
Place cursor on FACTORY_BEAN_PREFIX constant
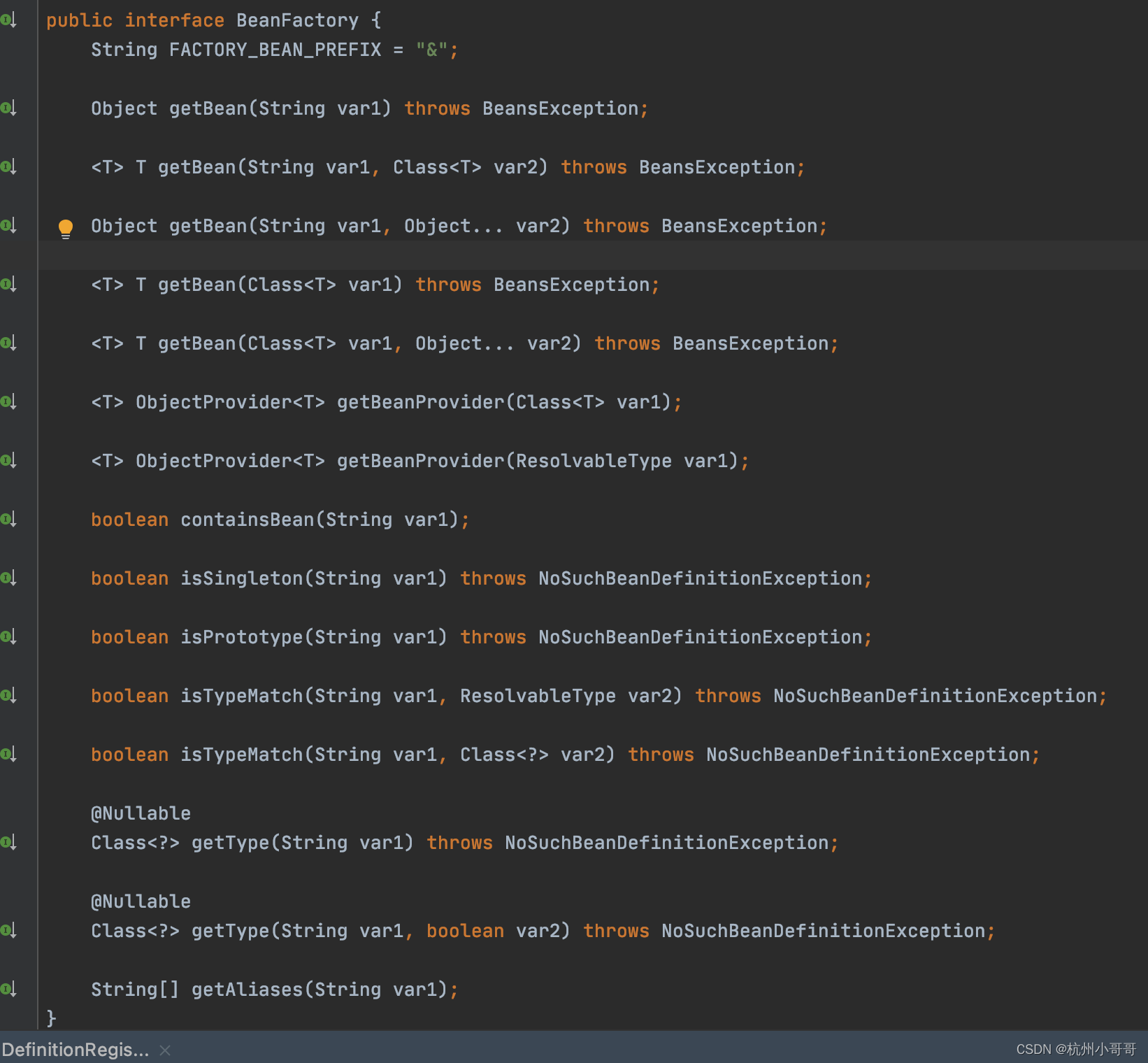click(275, 49)
